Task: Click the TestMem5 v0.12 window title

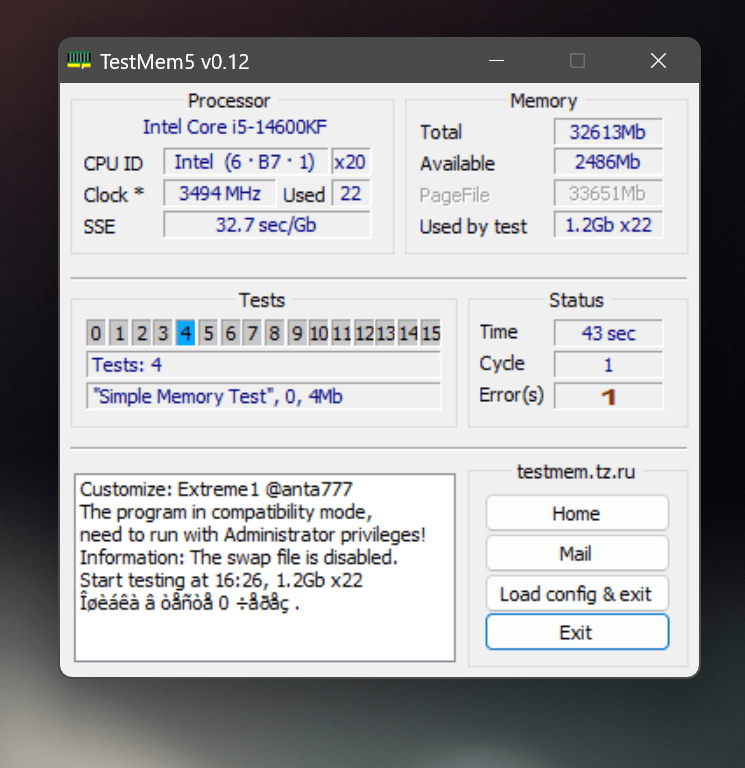Action: (x=175, y=62)
